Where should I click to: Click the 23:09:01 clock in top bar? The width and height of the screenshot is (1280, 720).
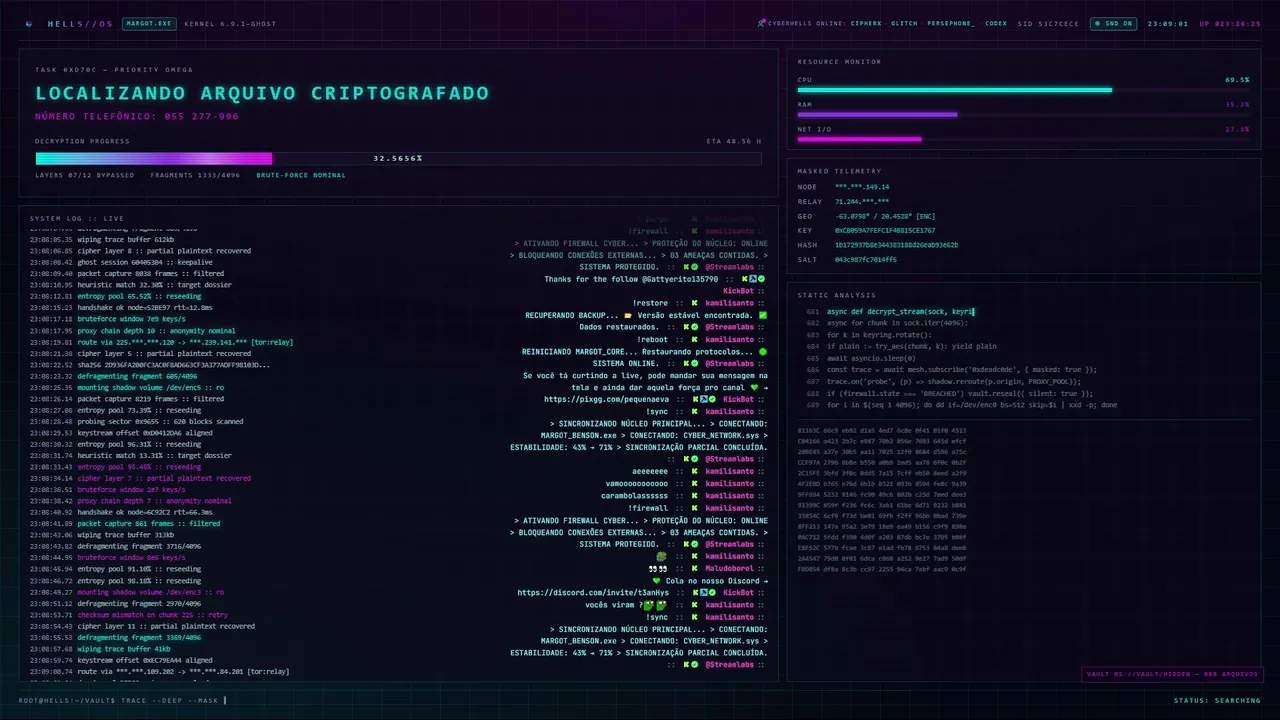pyautogui.click(x=1168, y=23)
